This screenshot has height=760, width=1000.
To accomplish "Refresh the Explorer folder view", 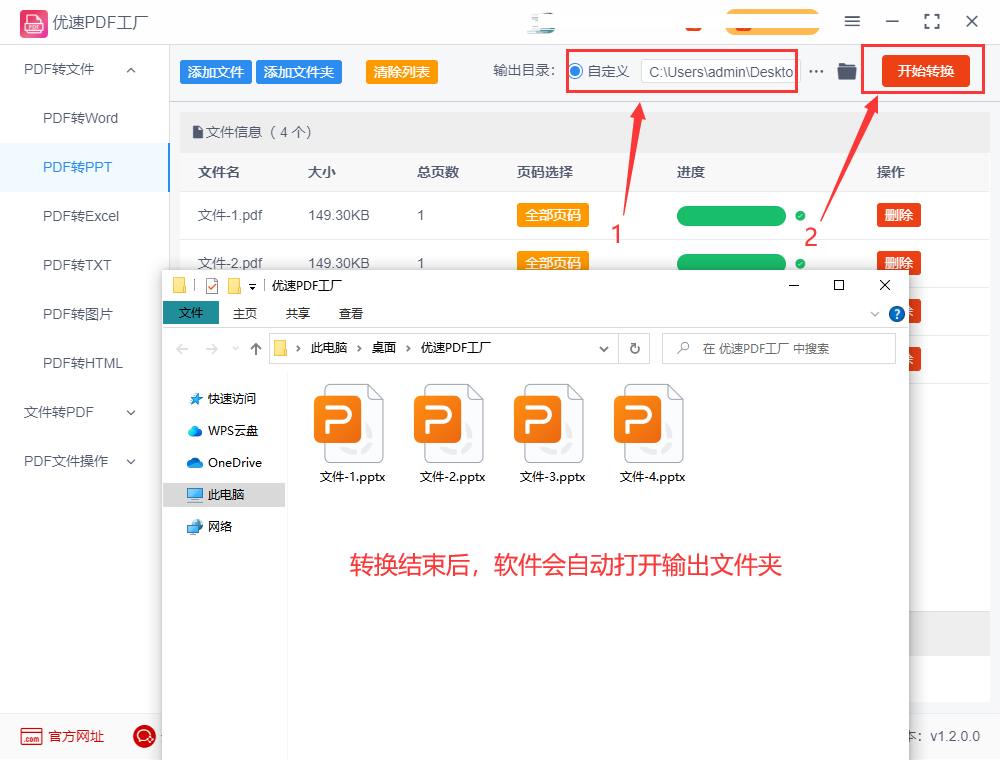I will [635, 349].
